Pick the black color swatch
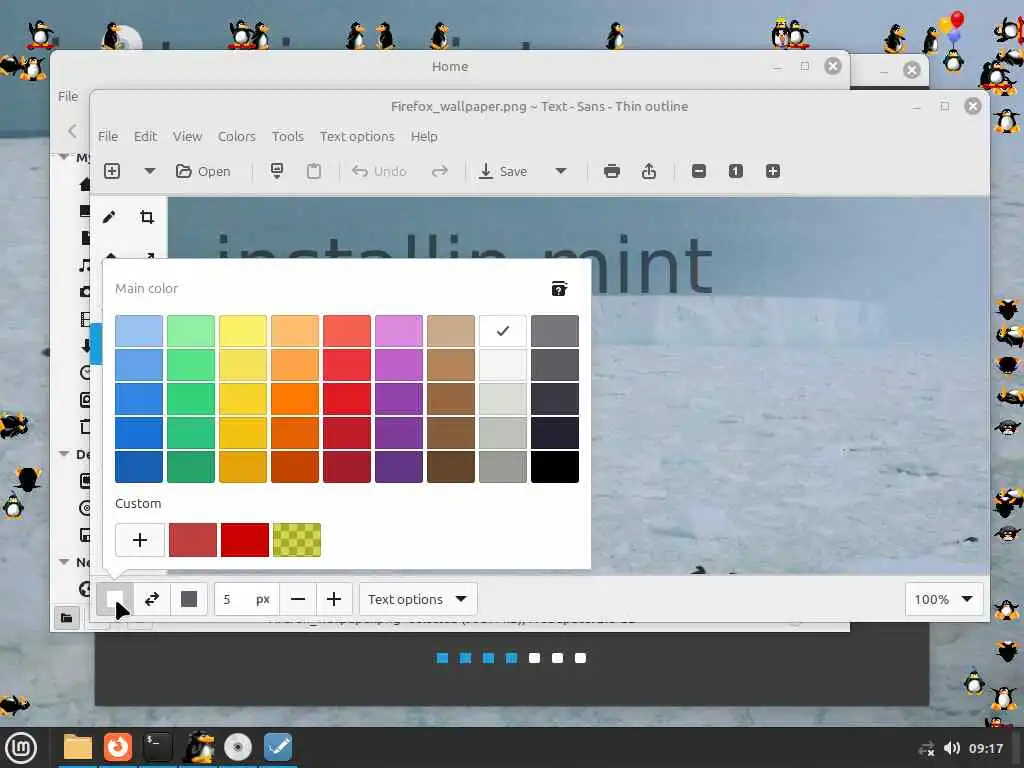 pos(554,466)
